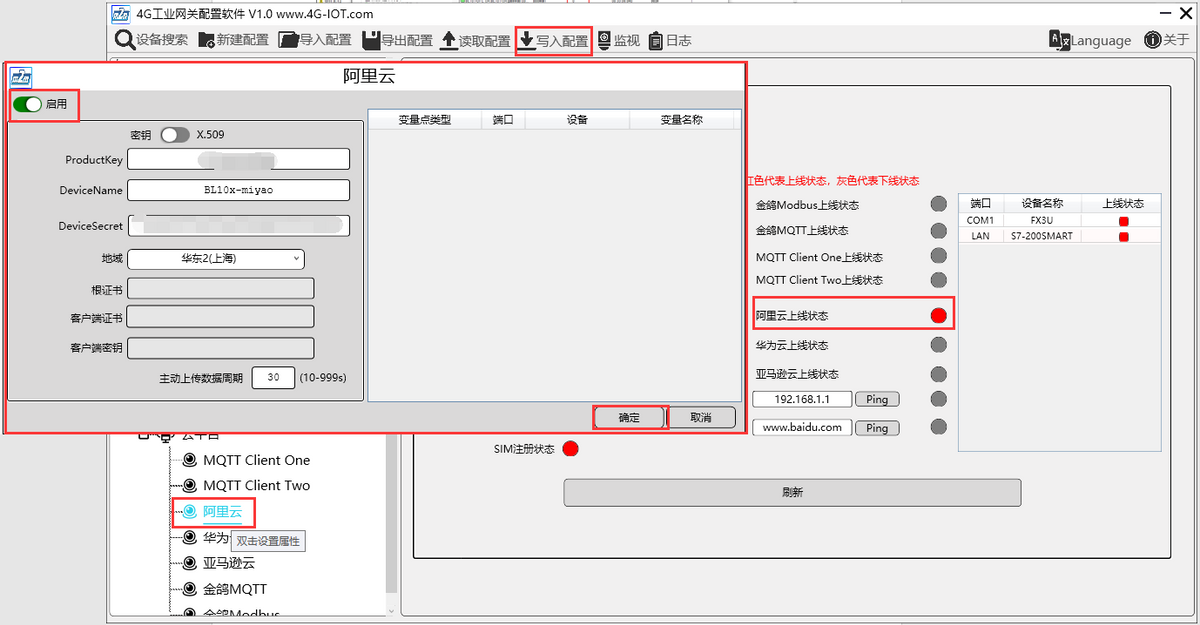The image size is (1200, 625).
Task: Click the 确定 confirm button
Action: click(629, 417)
